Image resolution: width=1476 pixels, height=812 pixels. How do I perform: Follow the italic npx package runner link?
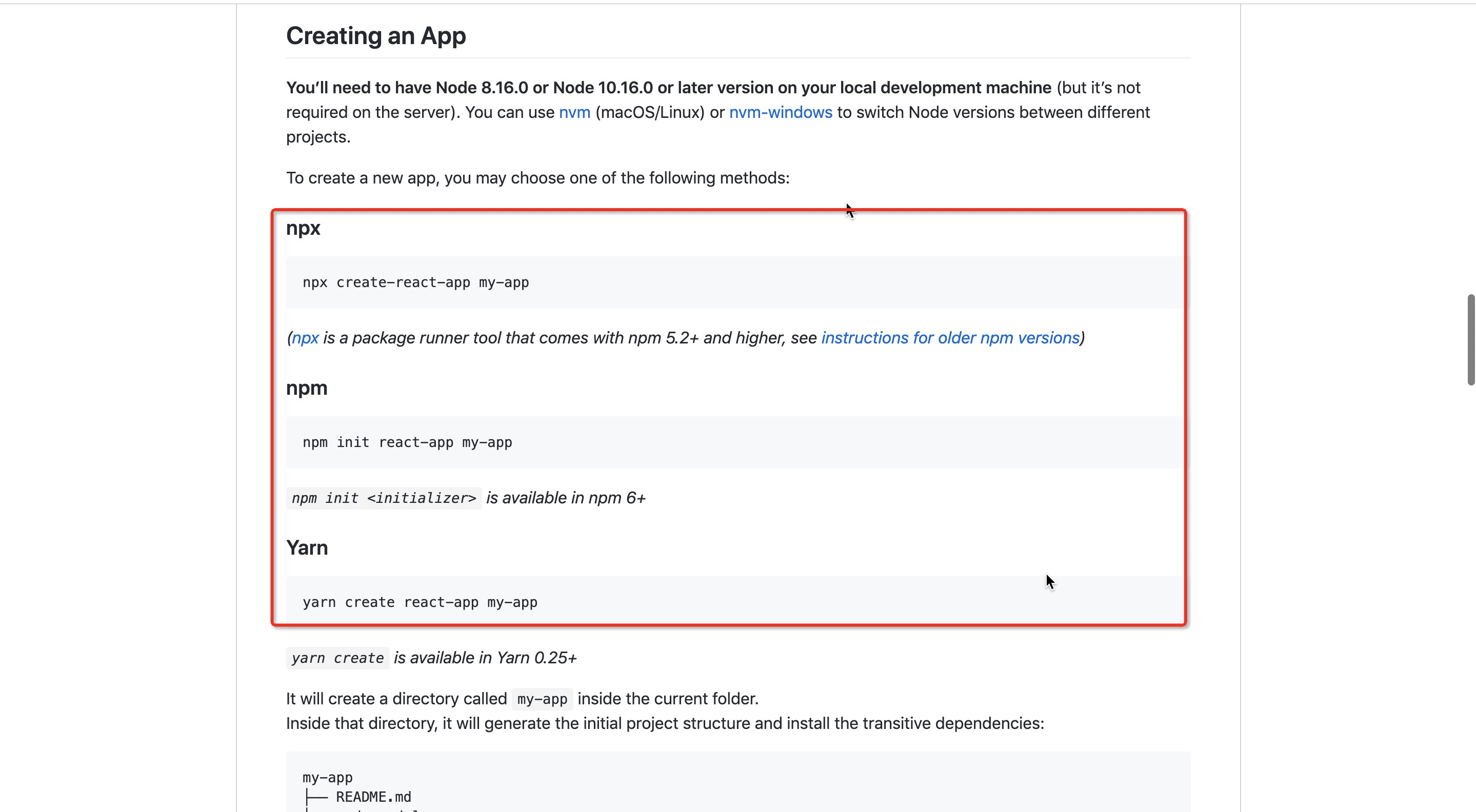click(305, 338)
